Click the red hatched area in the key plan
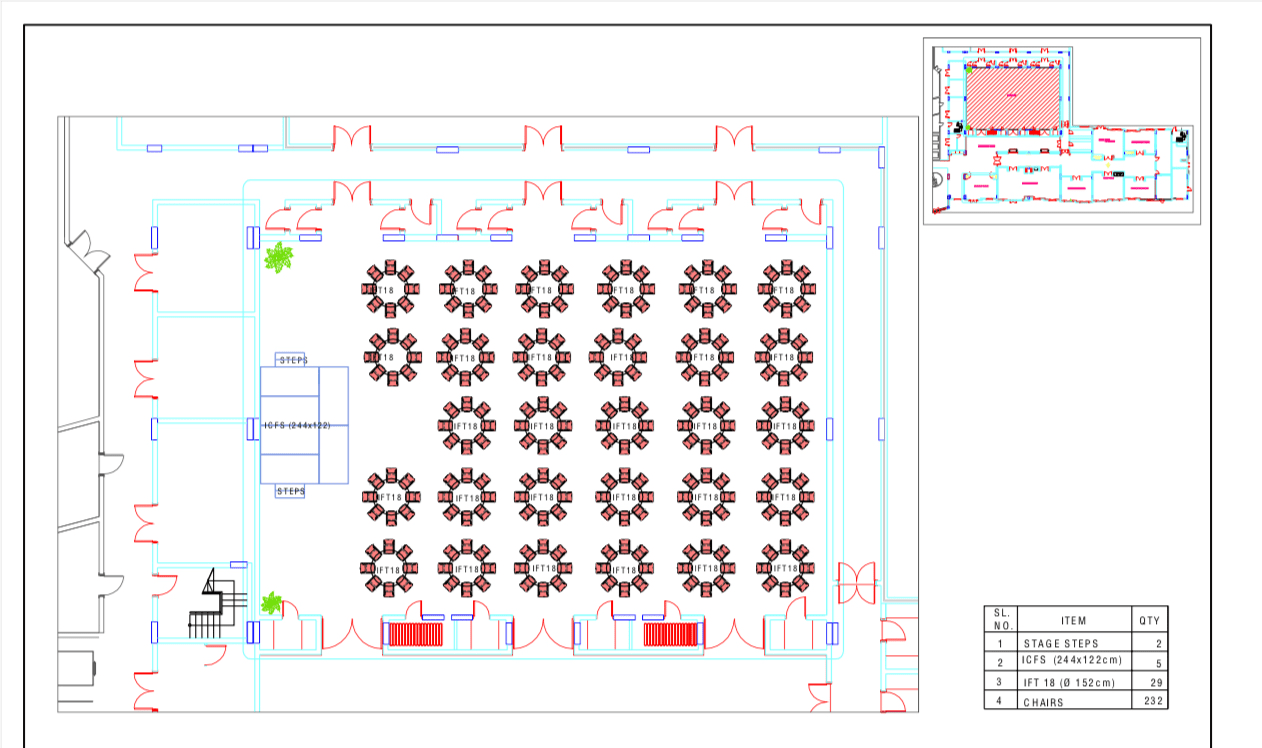Screen dimensions: 1262x748 1011,98
